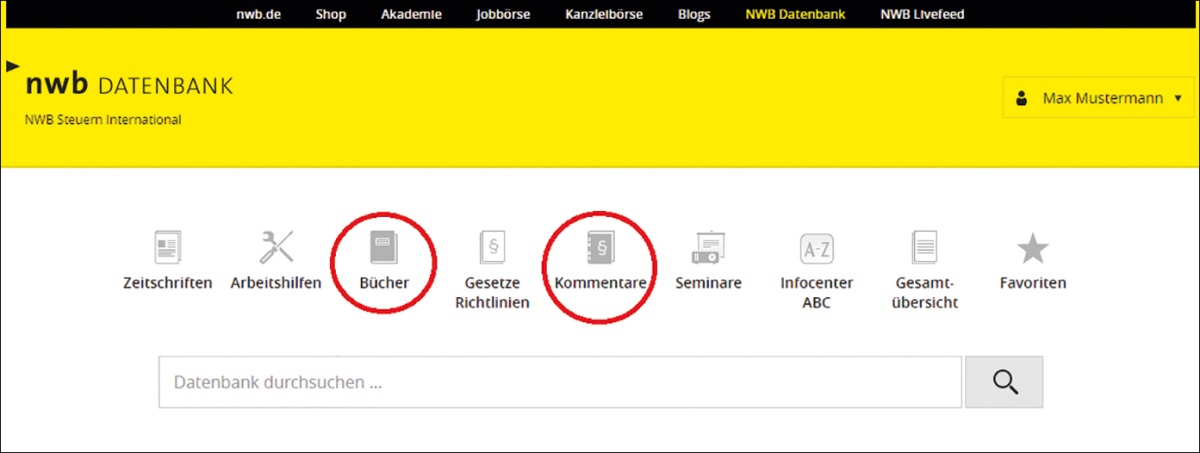Select Kanzleibörse in top navigation

(x=603, y=14)
